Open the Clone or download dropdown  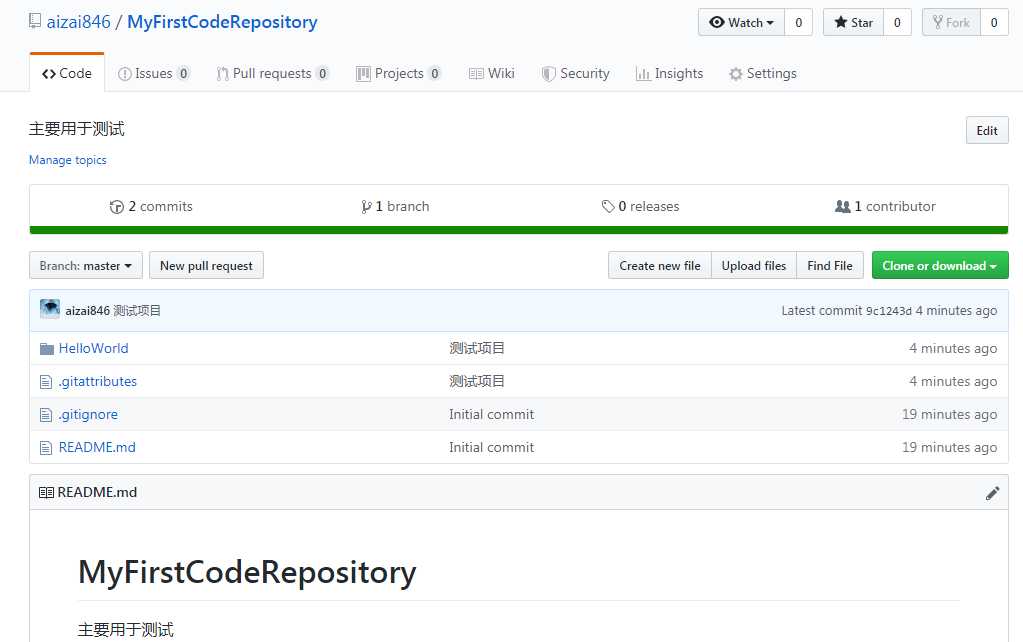click(940, 266)
